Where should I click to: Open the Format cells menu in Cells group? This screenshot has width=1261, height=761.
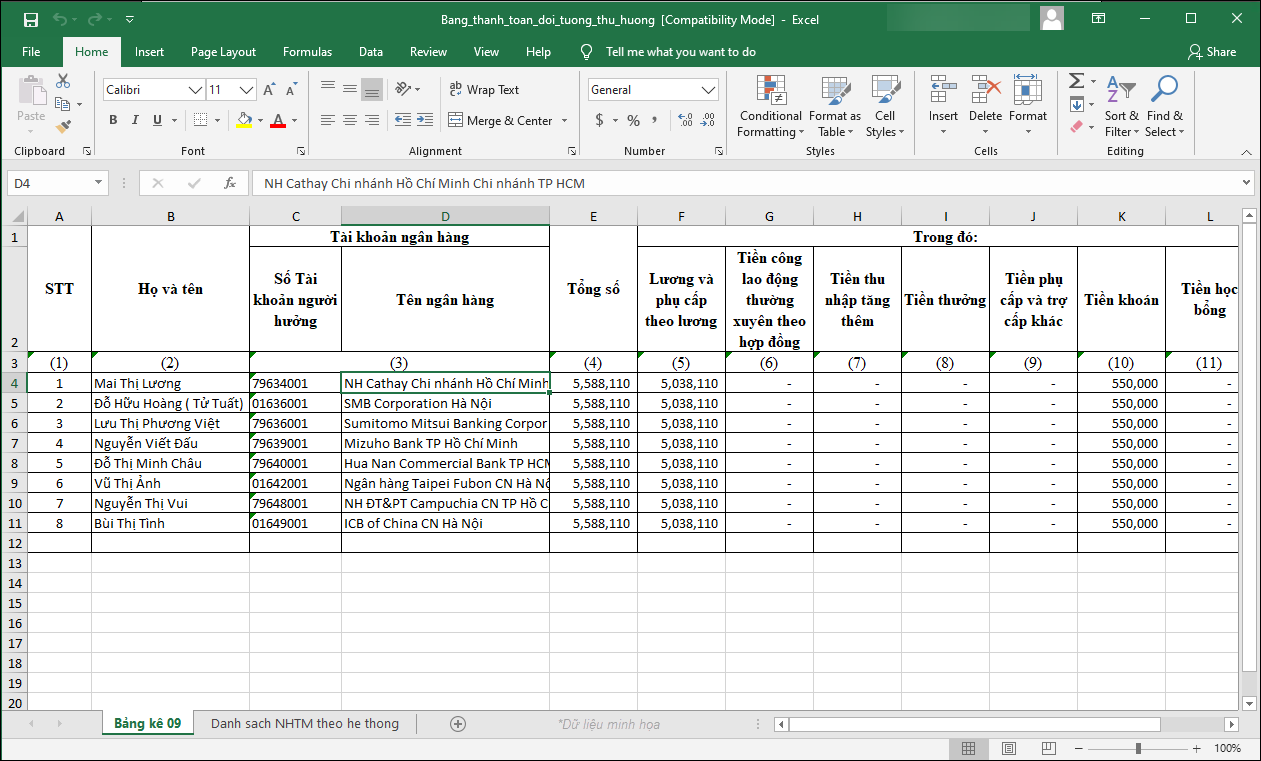pos(1027,107)
